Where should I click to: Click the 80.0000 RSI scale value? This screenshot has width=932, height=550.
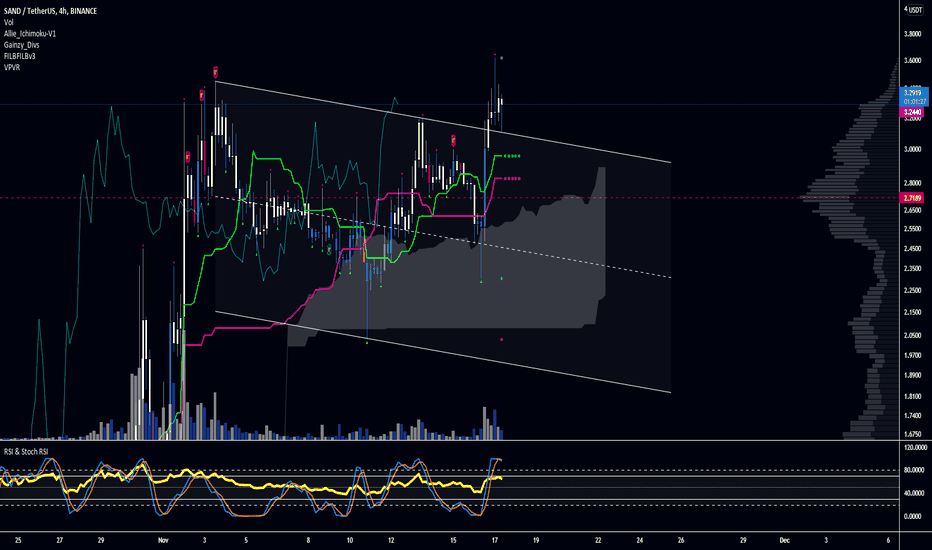tap(914, 470)
